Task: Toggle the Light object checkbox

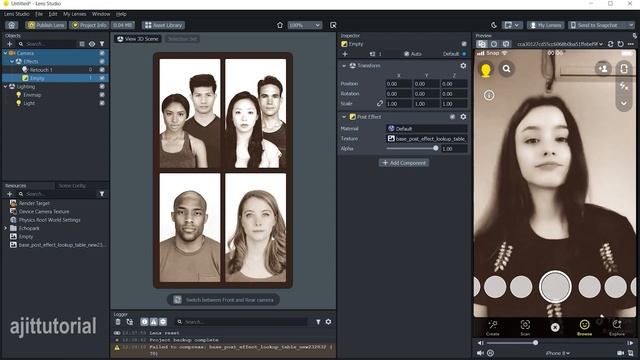Action: click(x=102, y=103)
